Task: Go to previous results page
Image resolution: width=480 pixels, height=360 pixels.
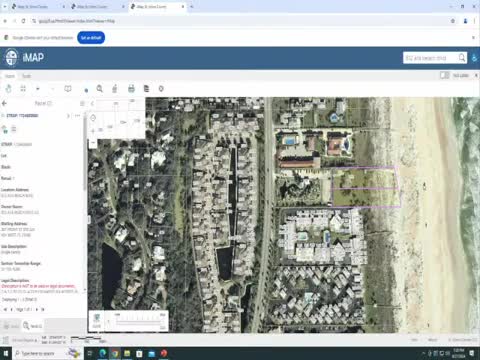Action: pyautogui.click(x=12, y=309)
